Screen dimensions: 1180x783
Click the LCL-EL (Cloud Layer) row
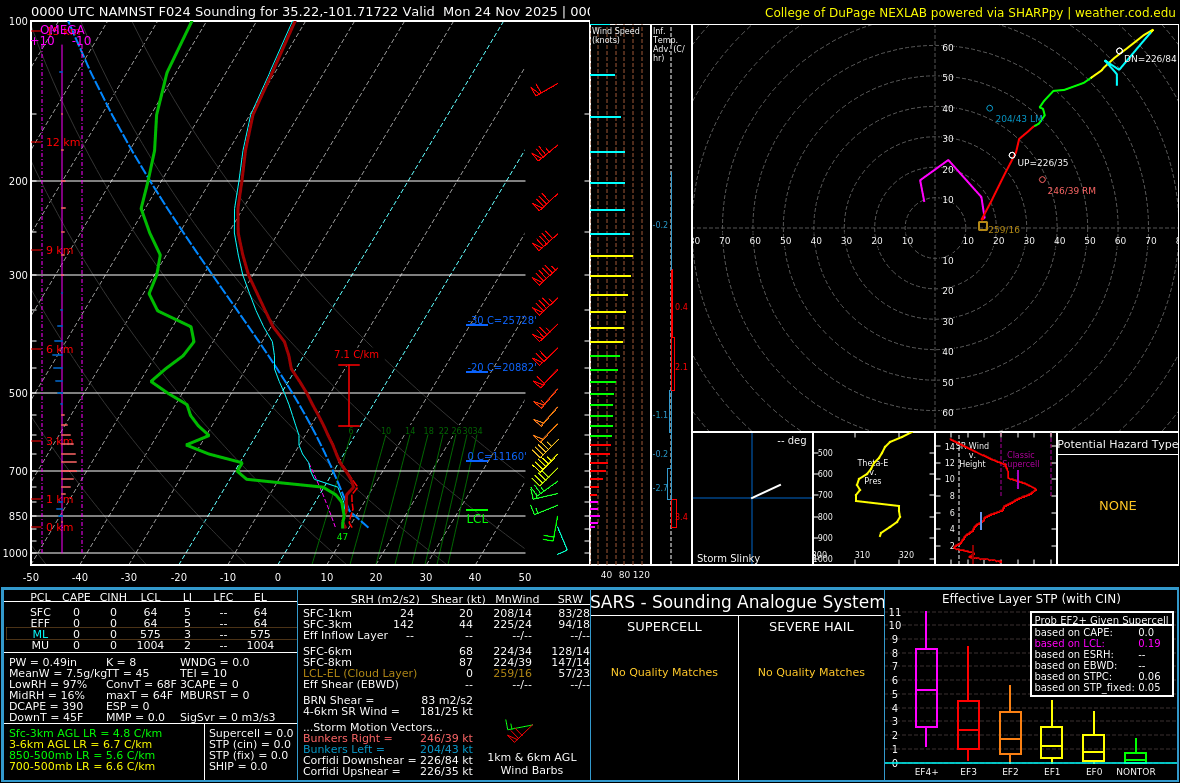[x=446, y=673]
